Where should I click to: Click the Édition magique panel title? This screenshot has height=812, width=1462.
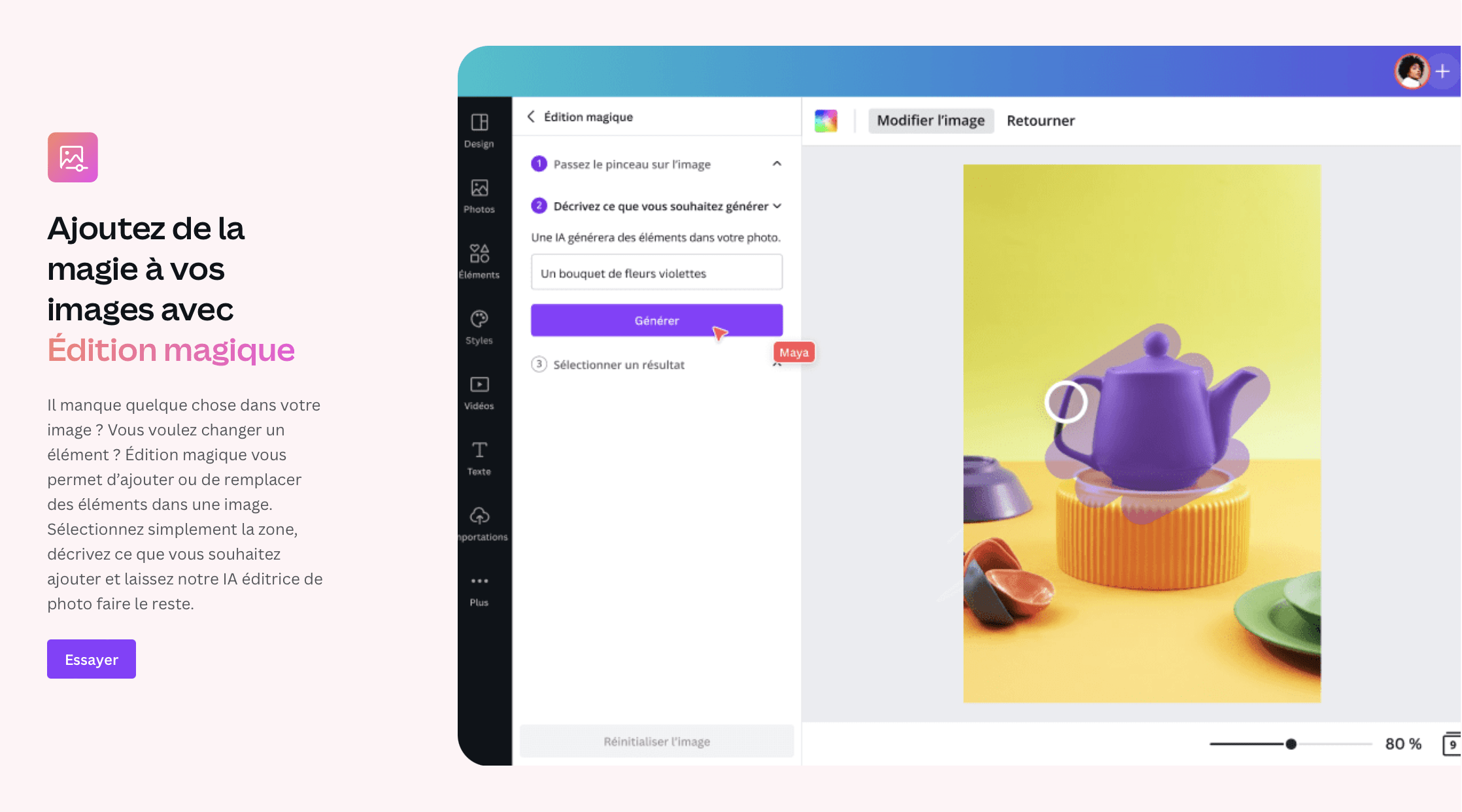(588, 116)
